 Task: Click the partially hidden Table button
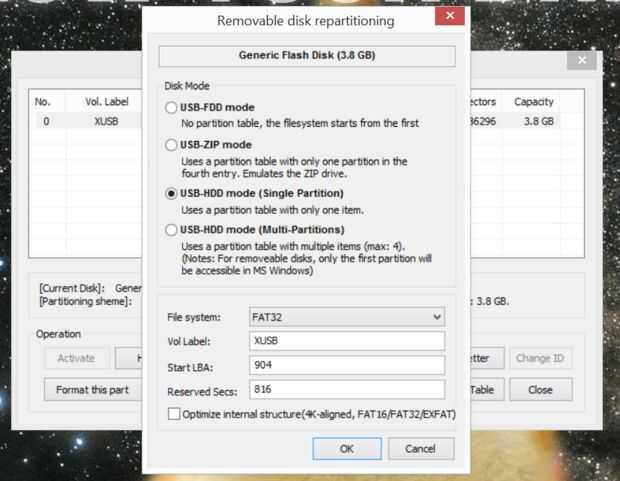486,390
